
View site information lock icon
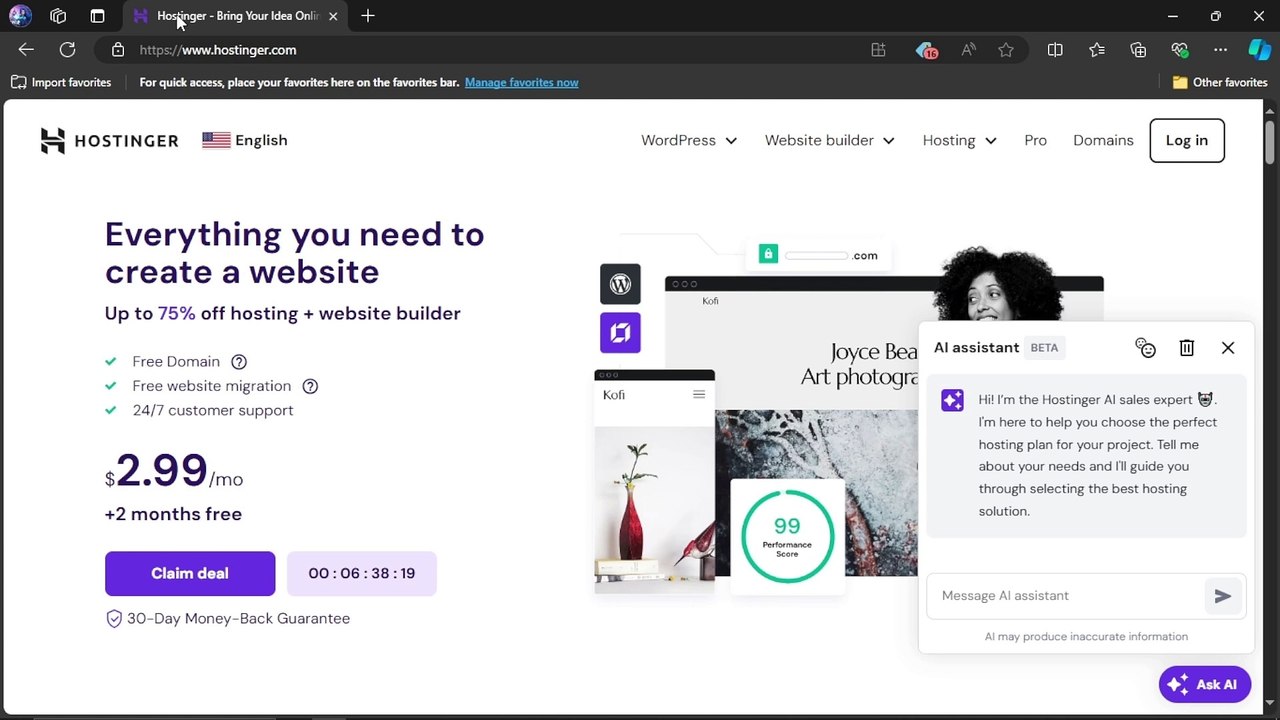click(x=118, y=50)
